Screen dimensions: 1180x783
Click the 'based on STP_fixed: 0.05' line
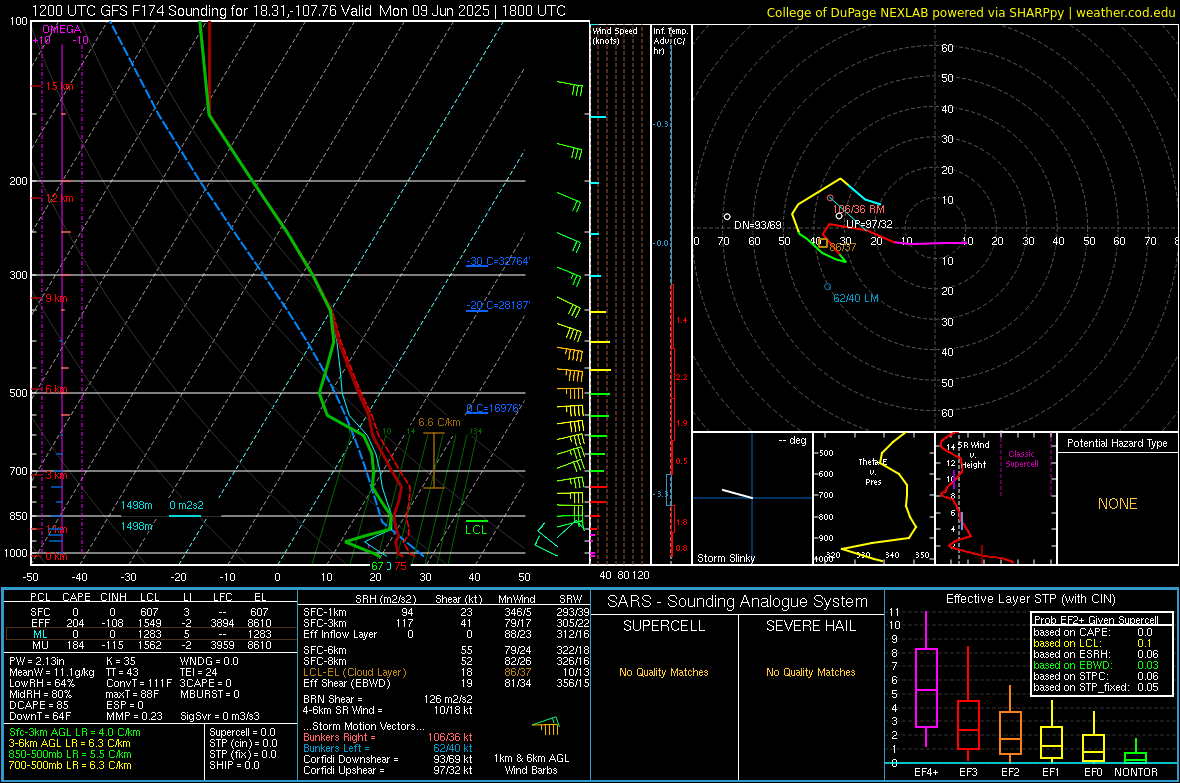point(1096,687)
